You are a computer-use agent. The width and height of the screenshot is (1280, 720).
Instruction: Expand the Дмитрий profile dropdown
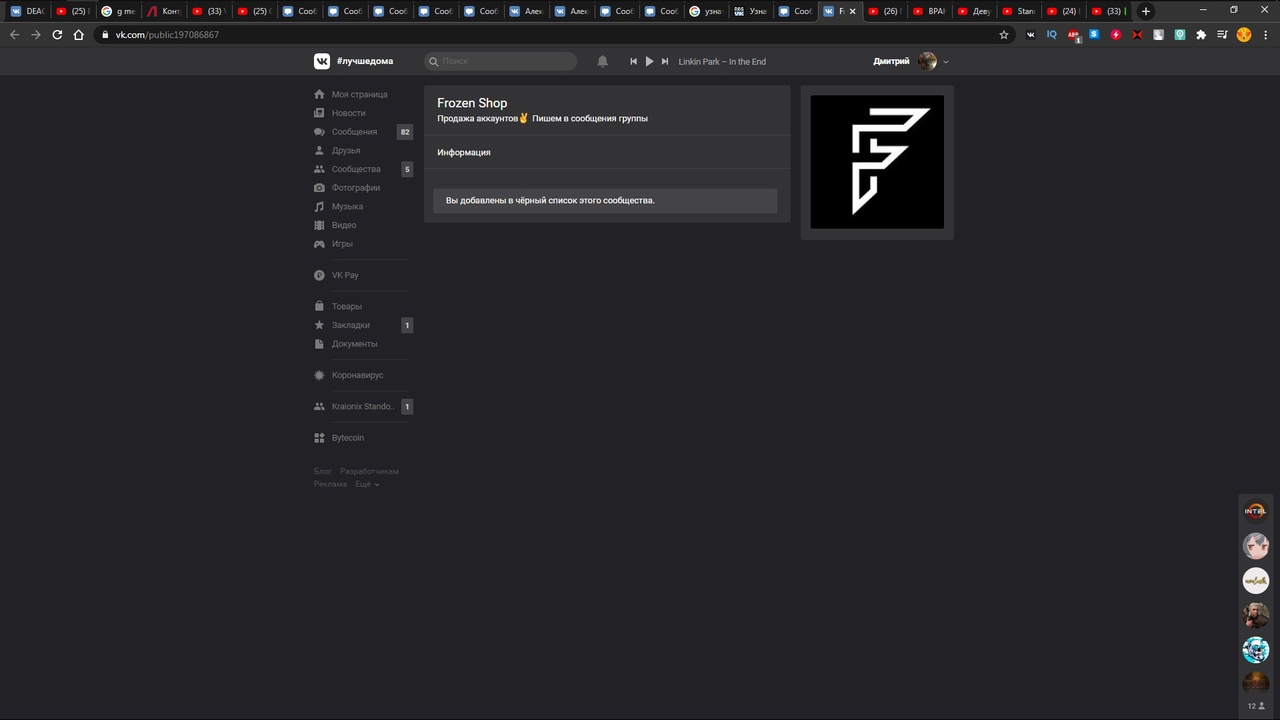(946, 62)
